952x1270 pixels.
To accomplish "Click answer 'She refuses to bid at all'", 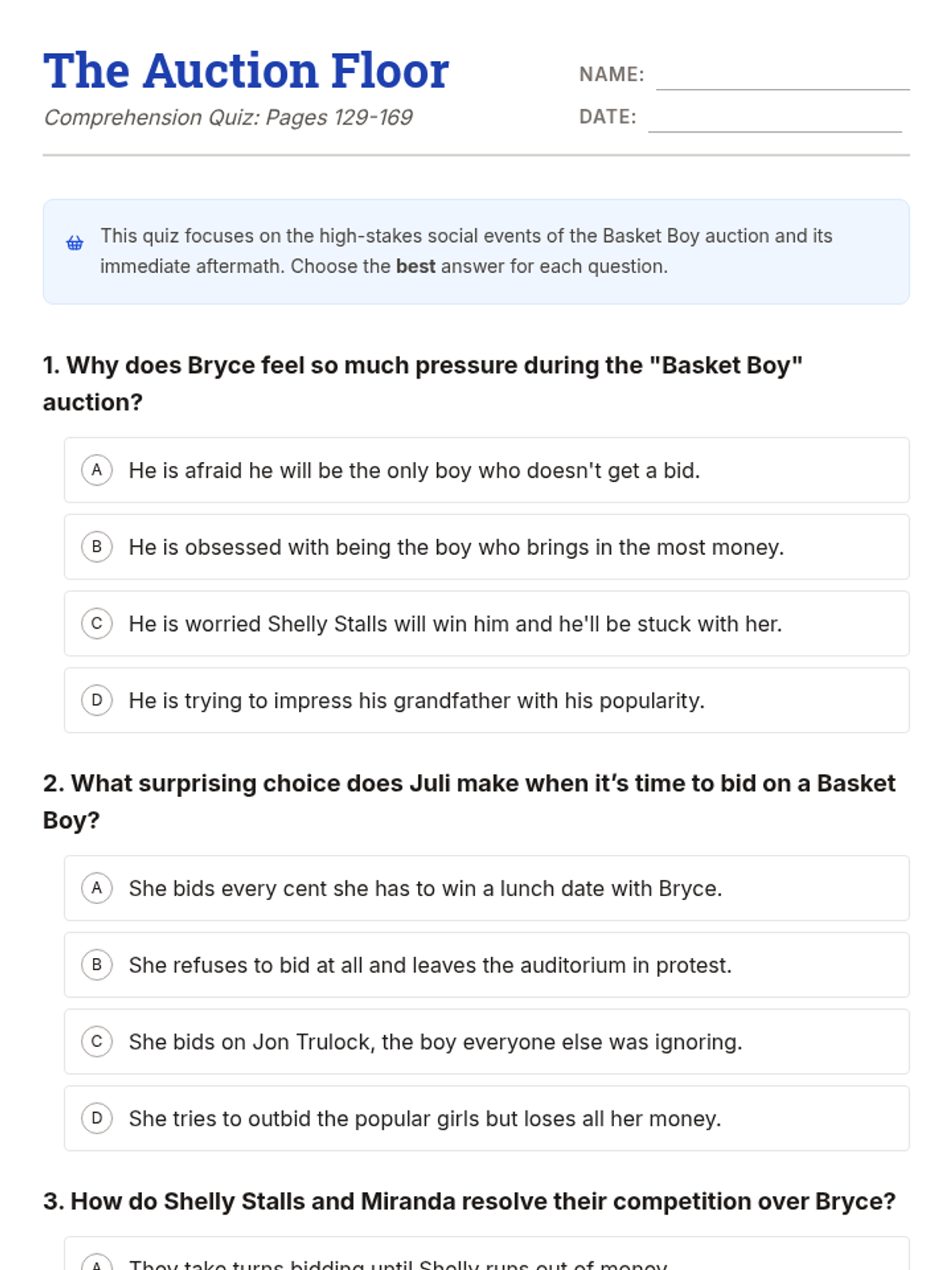I will point(486,965).
